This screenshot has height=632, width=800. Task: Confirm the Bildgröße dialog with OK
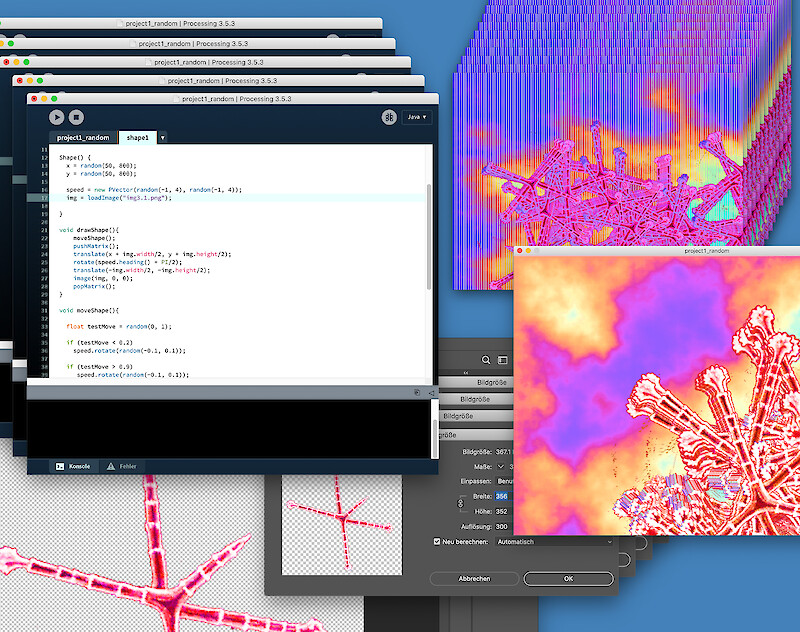[x=568, y=579]
